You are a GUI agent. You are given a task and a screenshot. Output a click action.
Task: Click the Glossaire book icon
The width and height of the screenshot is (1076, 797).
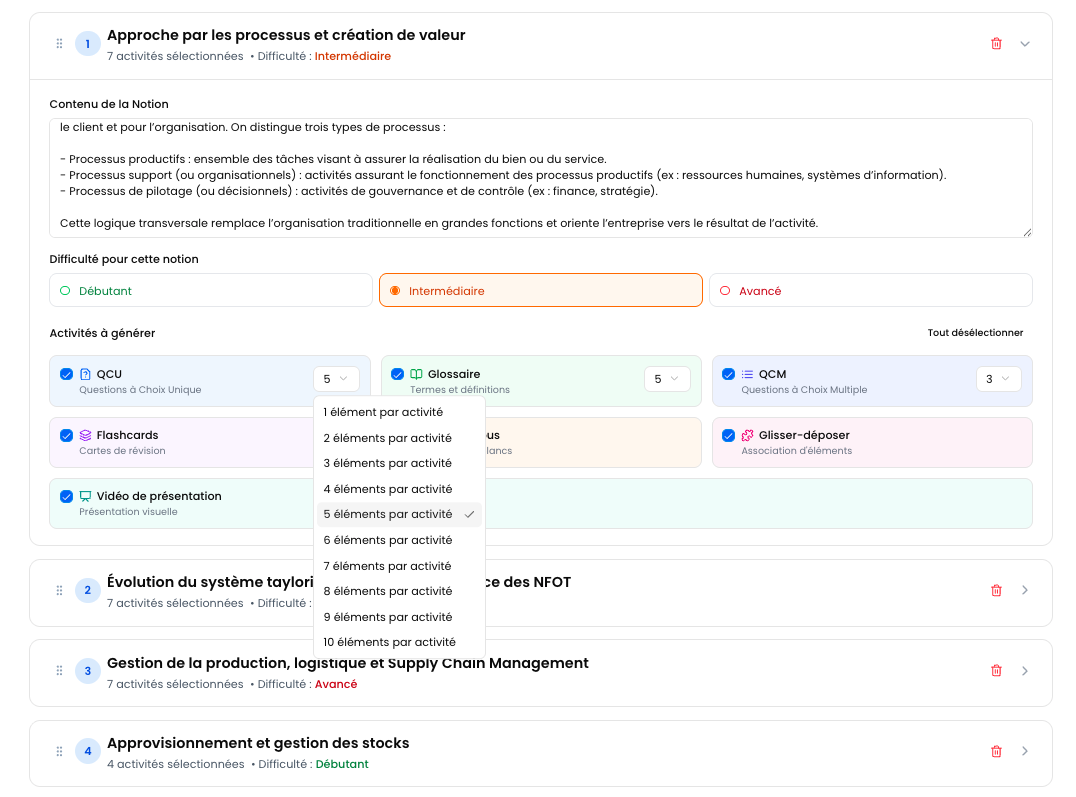click(x=416, y=374)
